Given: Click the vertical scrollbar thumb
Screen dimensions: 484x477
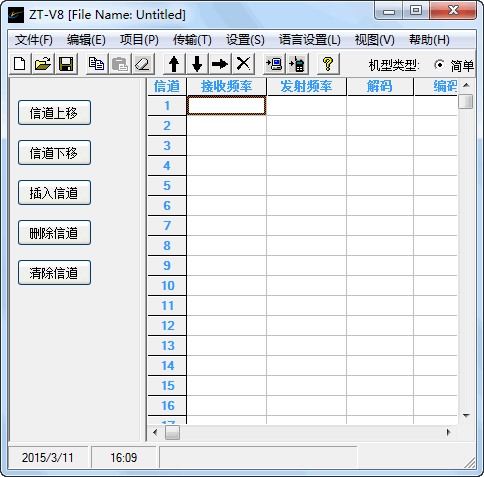Looking at the screenshot, I should pyautogui.click(x=466, y=101).
